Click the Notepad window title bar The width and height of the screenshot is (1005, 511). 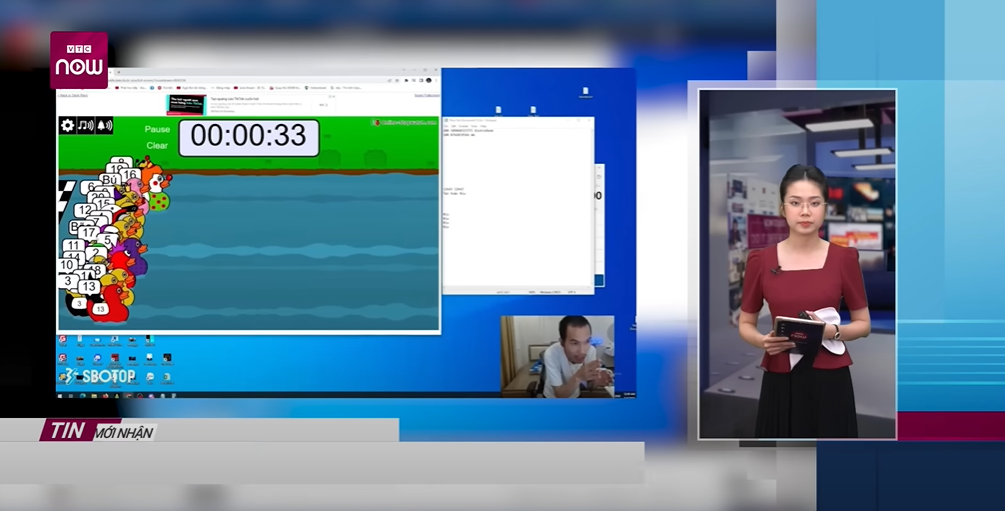click(x=518, y=120)
